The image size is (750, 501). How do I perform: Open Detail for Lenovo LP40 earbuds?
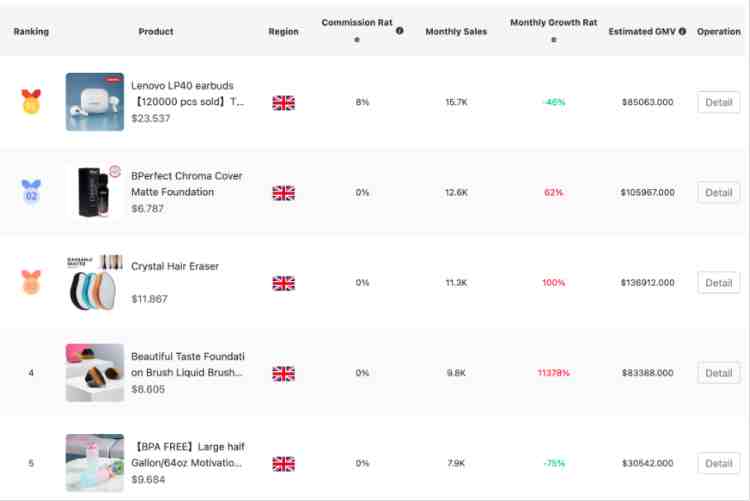tap(718, 102)
